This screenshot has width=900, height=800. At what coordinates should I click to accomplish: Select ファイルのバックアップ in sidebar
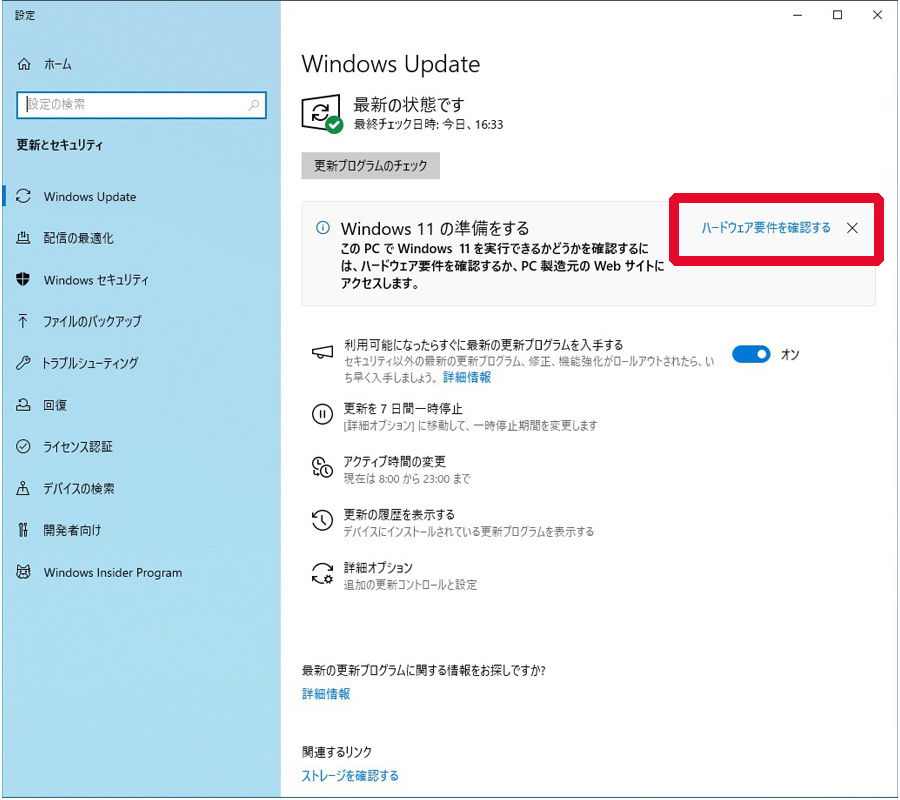coord(92,321)
